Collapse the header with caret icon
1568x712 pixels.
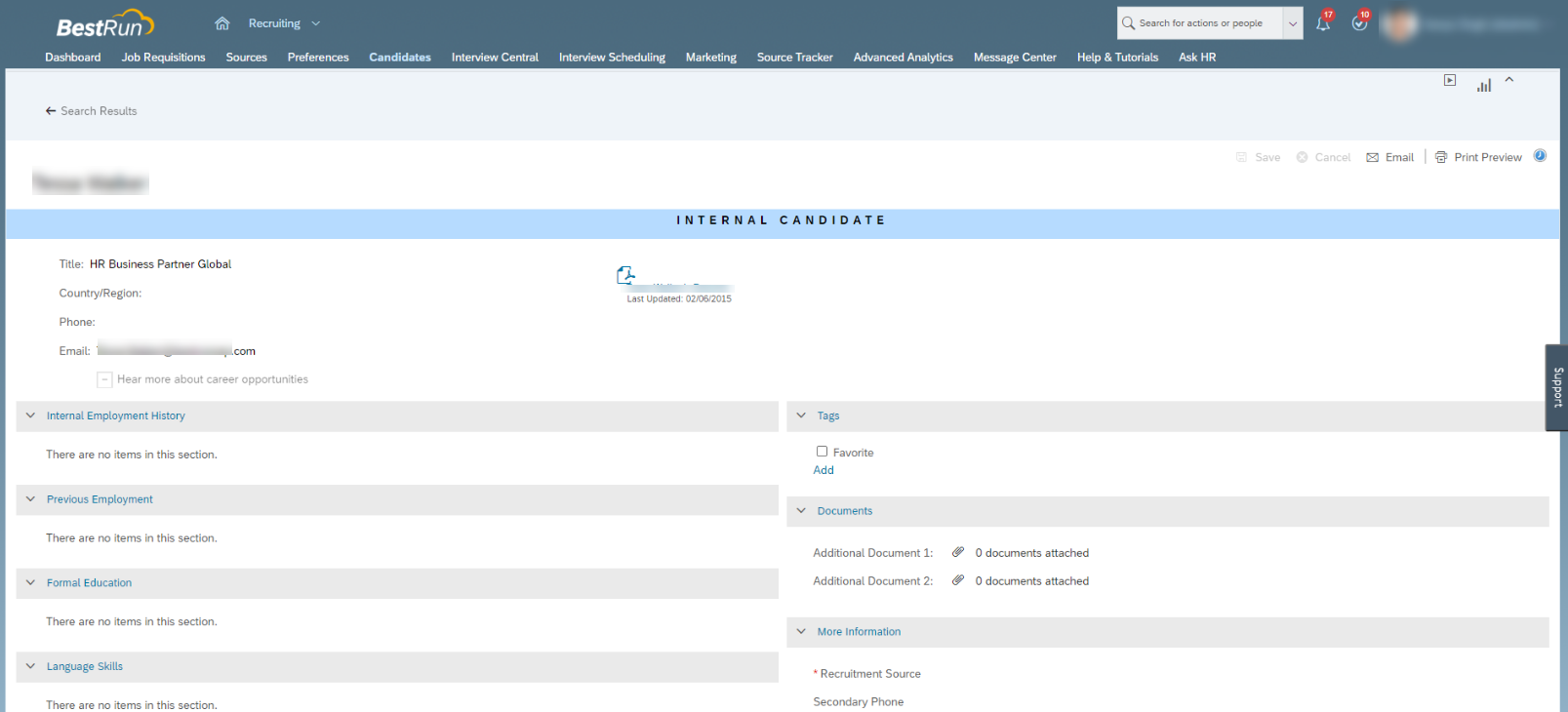(x=1509, y=80)
